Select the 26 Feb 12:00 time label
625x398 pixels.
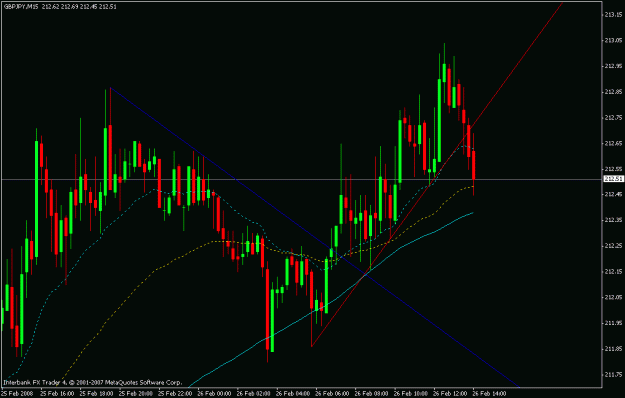450,394
